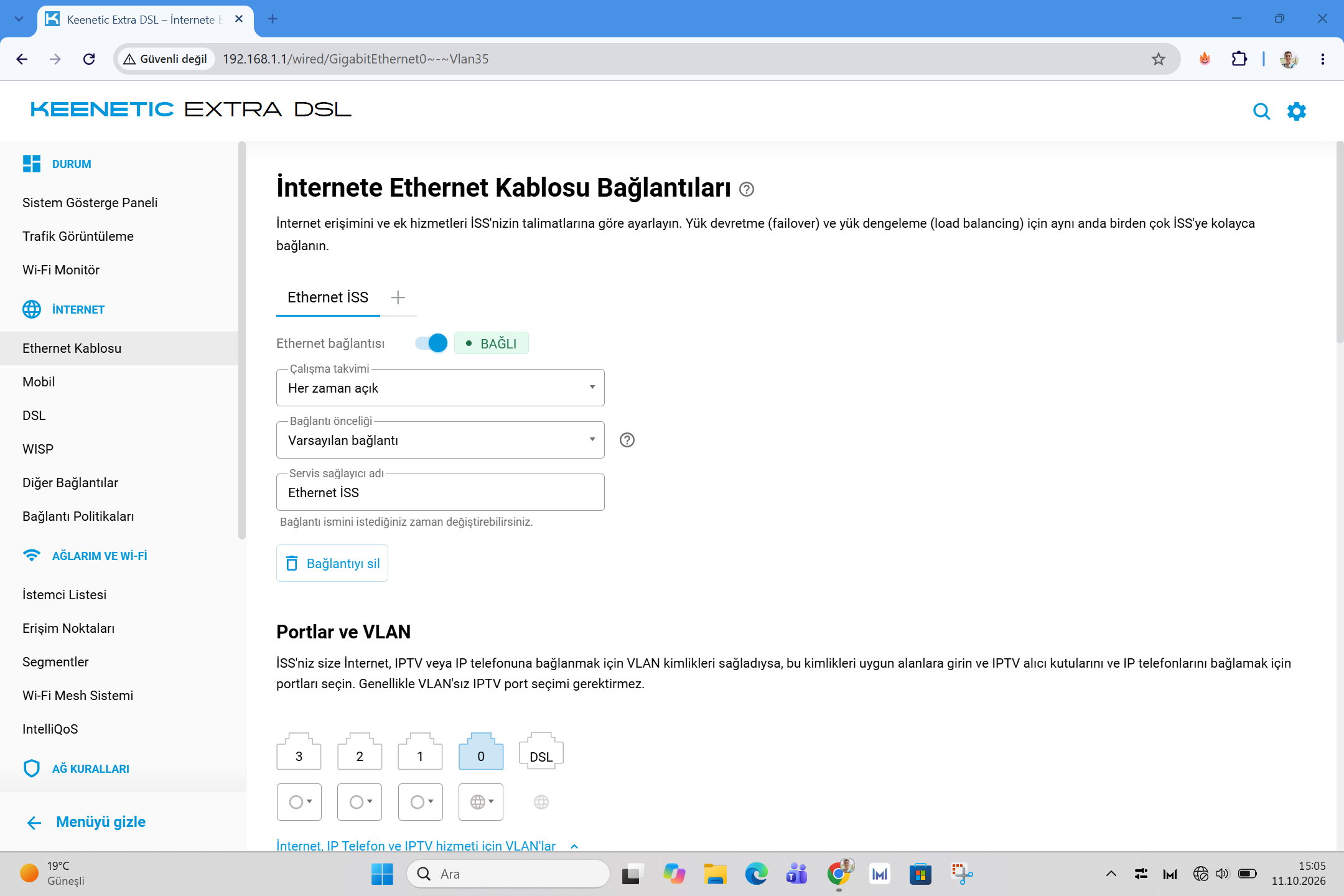Open İstemci Listesi menu item
Image resolution: width=1344 pixels, height=896 pixels.
65,595
